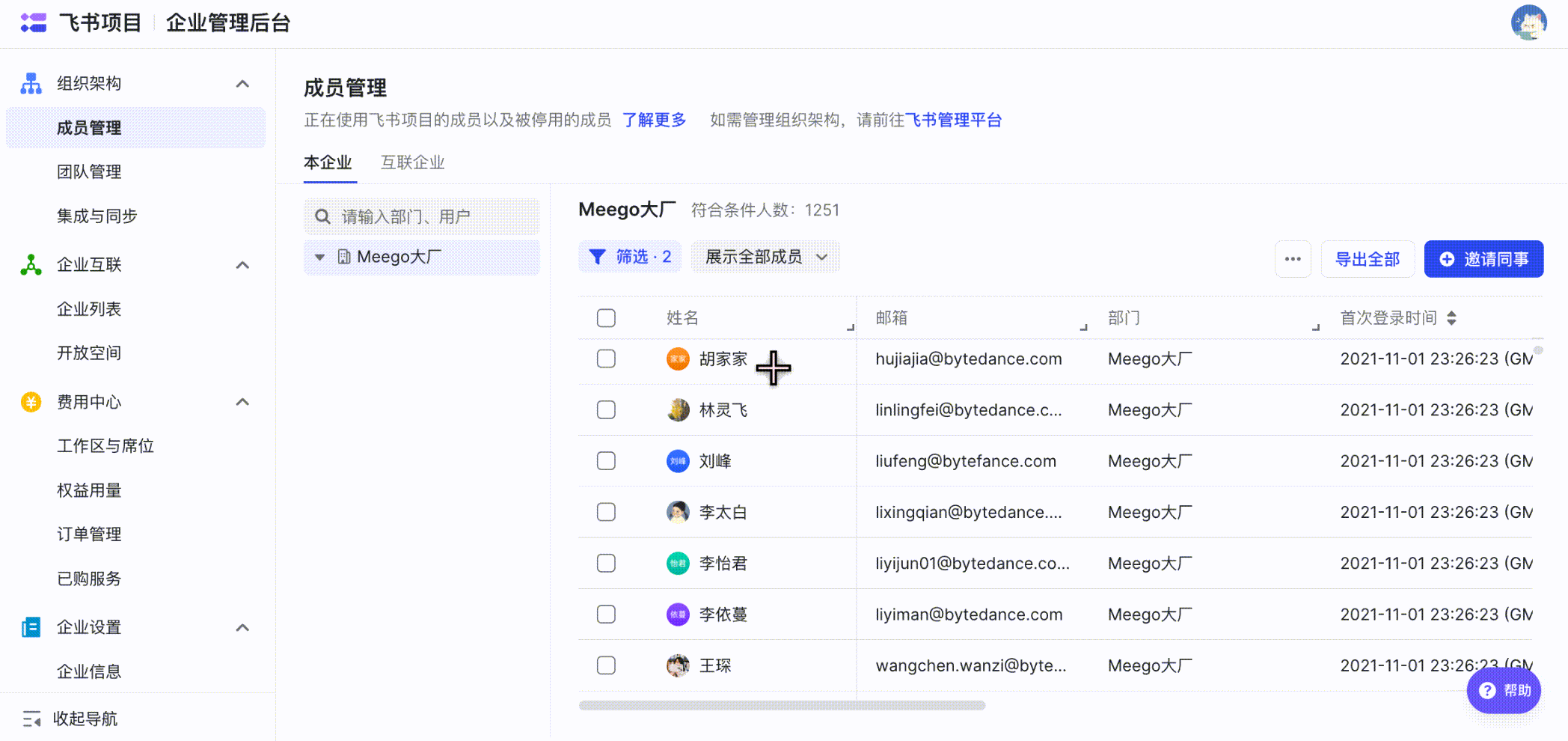Click the collapse navigation icon
This screenshot has height=741, width=1568.
click(x=31, y=719)
